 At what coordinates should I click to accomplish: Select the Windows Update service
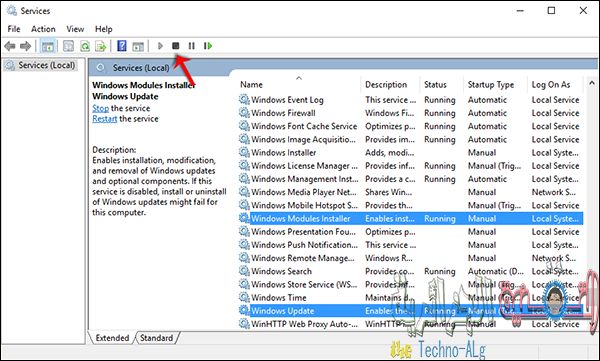tap(411, 310)
